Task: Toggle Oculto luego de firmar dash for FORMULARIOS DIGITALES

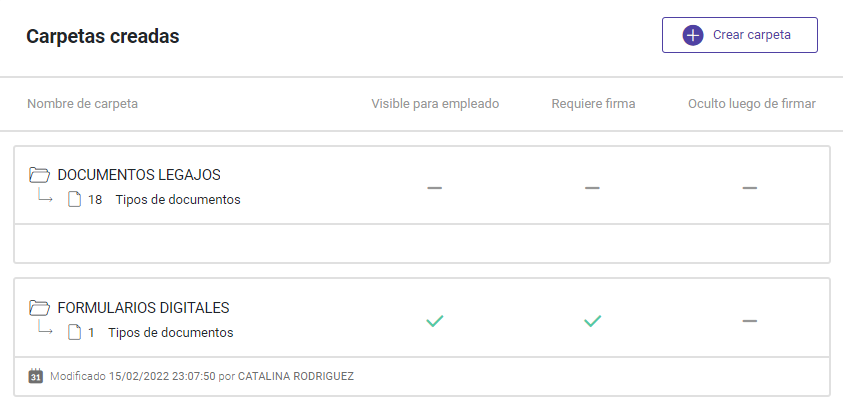Action: click(x=749, y=321)
